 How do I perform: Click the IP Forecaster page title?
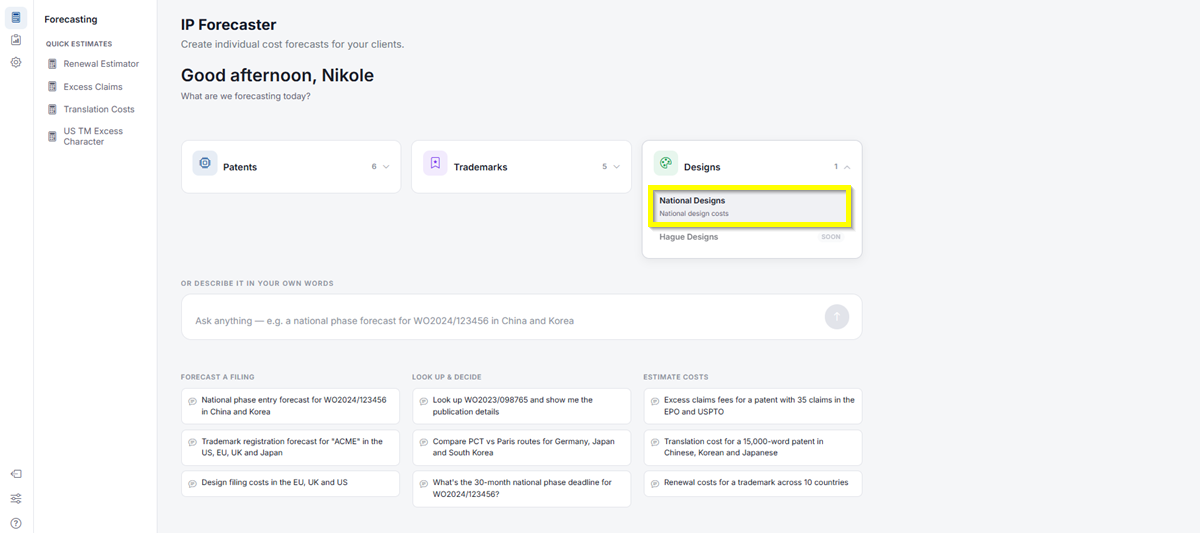(228, 25)
